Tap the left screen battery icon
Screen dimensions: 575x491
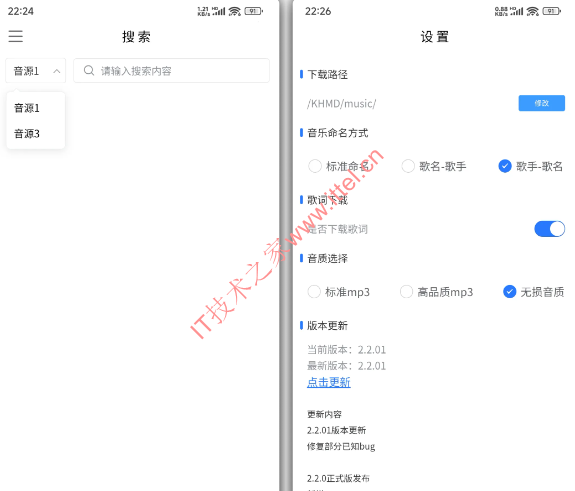pyautogui.click(x=253, y=11)
